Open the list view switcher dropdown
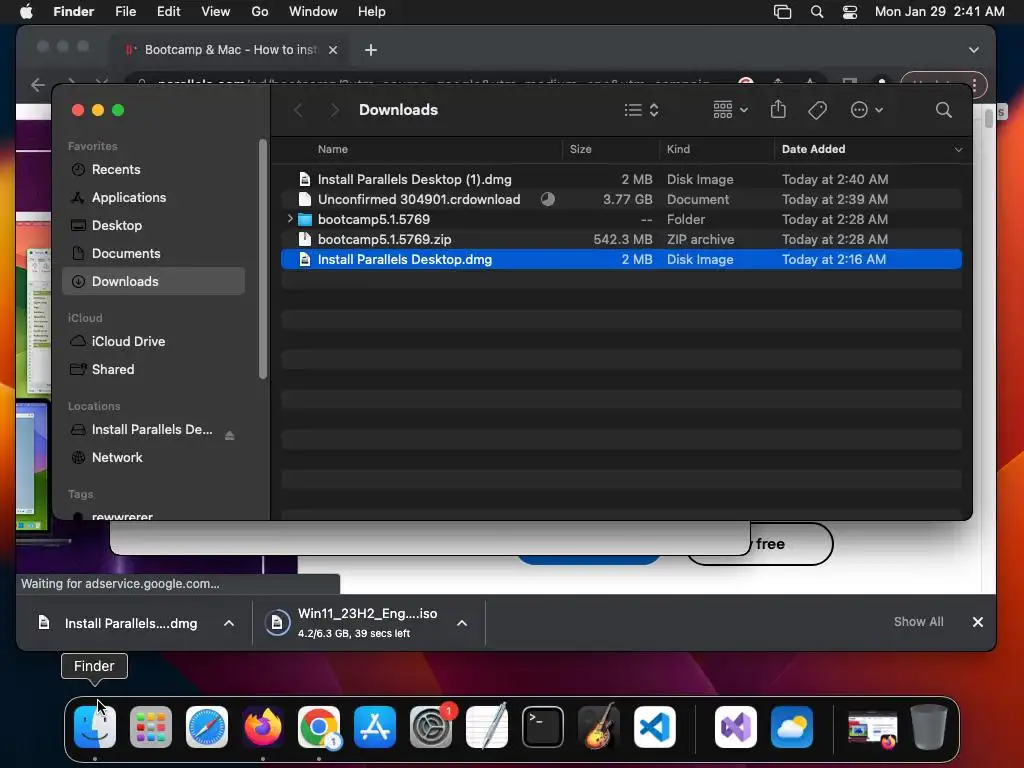1024x768 pixels. (641, 110)
